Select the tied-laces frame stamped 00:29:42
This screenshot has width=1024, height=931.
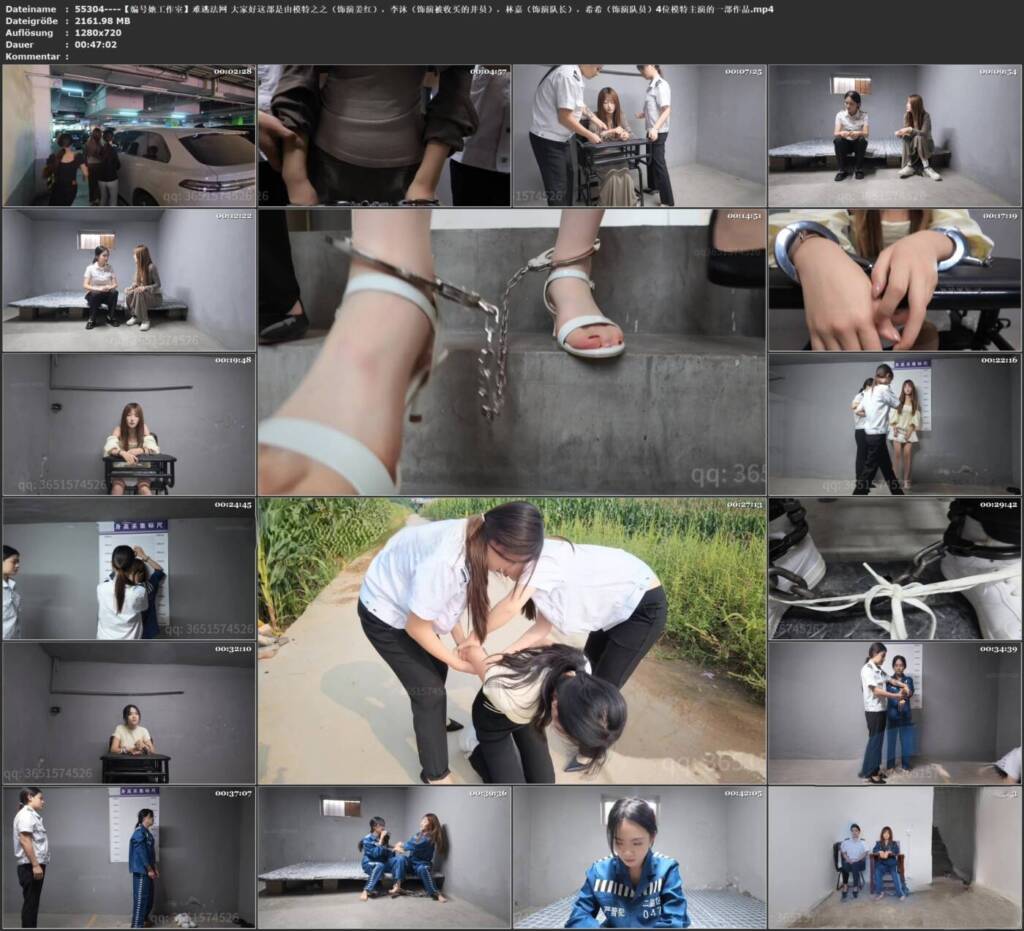click(895, 569)
